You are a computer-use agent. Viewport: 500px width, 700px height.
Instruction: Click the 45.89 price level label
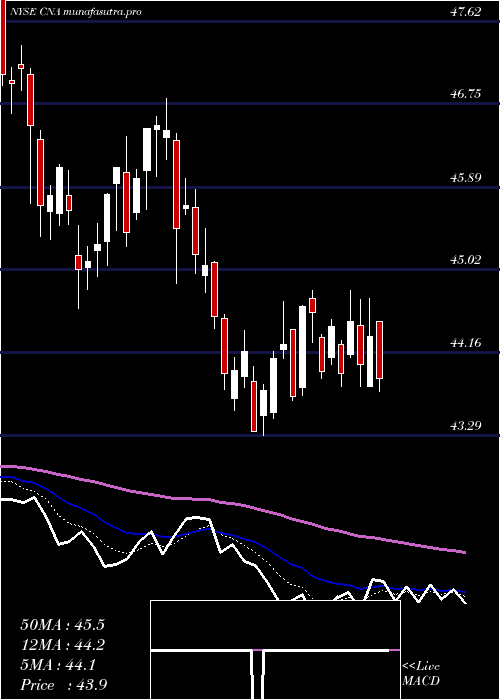[x=465, y=178]
